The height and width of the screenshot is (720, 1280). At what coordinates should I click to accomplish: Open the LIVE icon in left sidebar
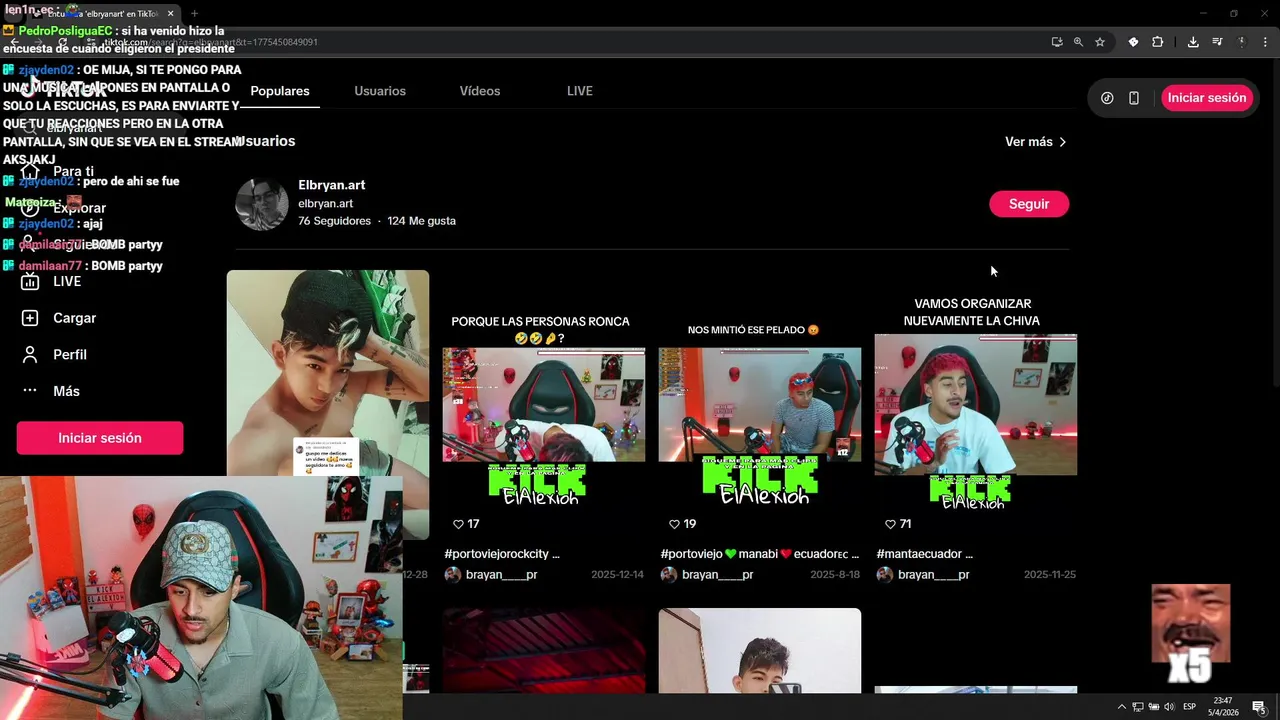(x=30, y=281)
